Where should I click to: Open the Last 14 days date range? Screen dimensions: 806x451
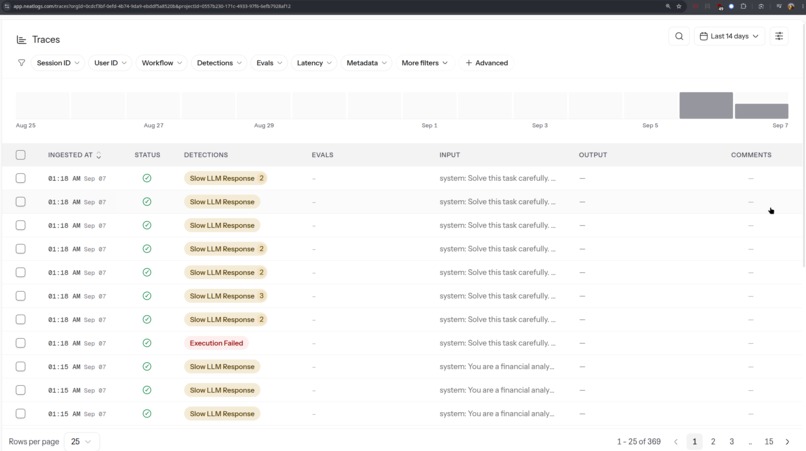729,37
